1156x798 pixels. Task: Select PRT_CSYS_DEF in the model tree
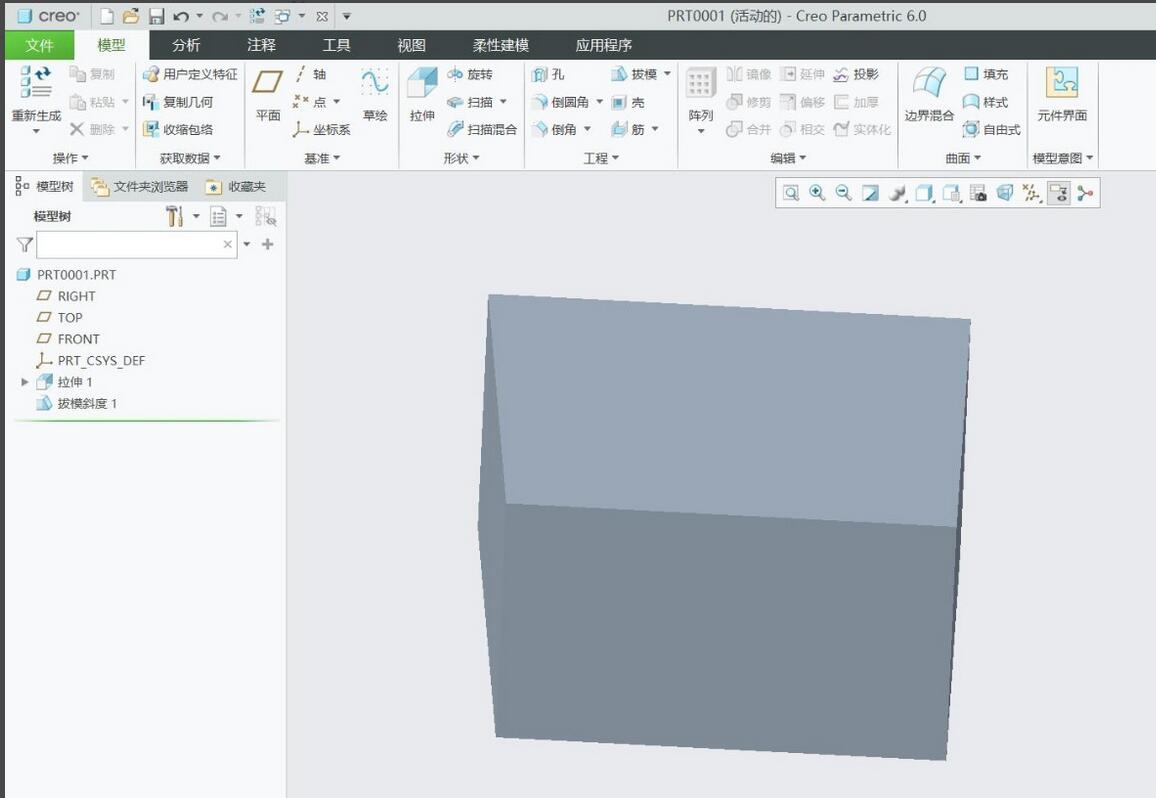tap(91, 361)
